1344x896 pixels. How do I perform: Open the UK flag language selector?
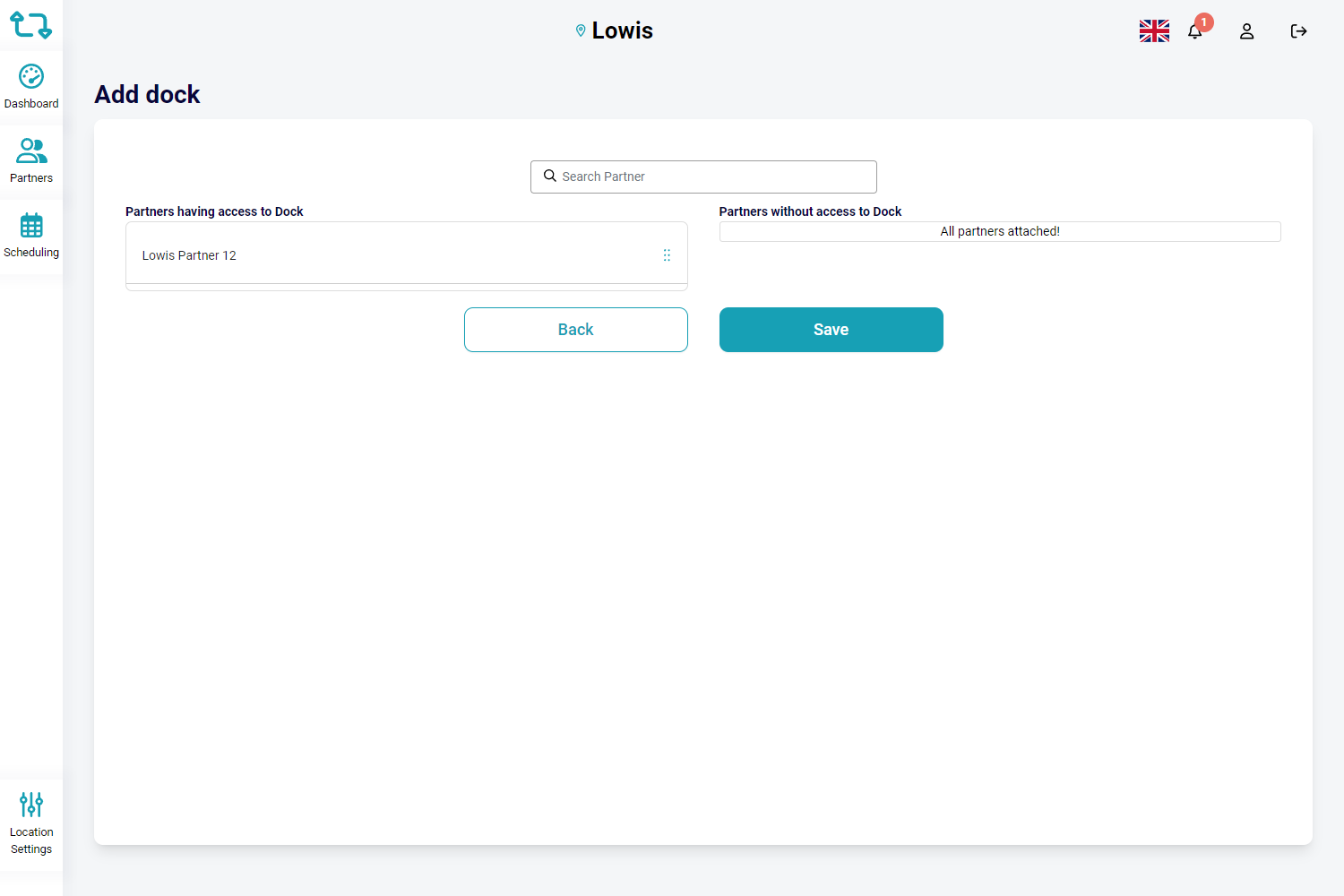coord(1154,31)
